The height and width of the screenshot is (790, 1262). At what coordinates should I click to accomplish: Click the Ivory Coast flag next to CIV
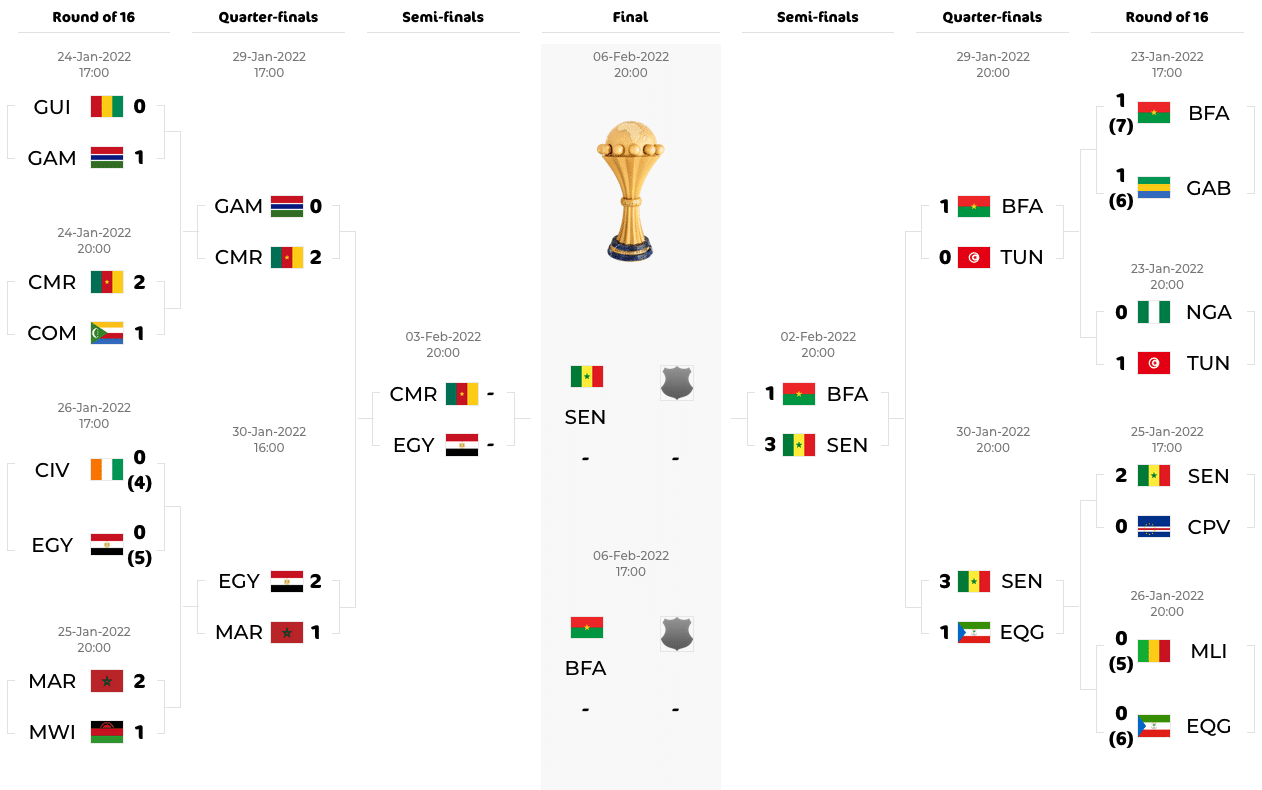[107, 469]
